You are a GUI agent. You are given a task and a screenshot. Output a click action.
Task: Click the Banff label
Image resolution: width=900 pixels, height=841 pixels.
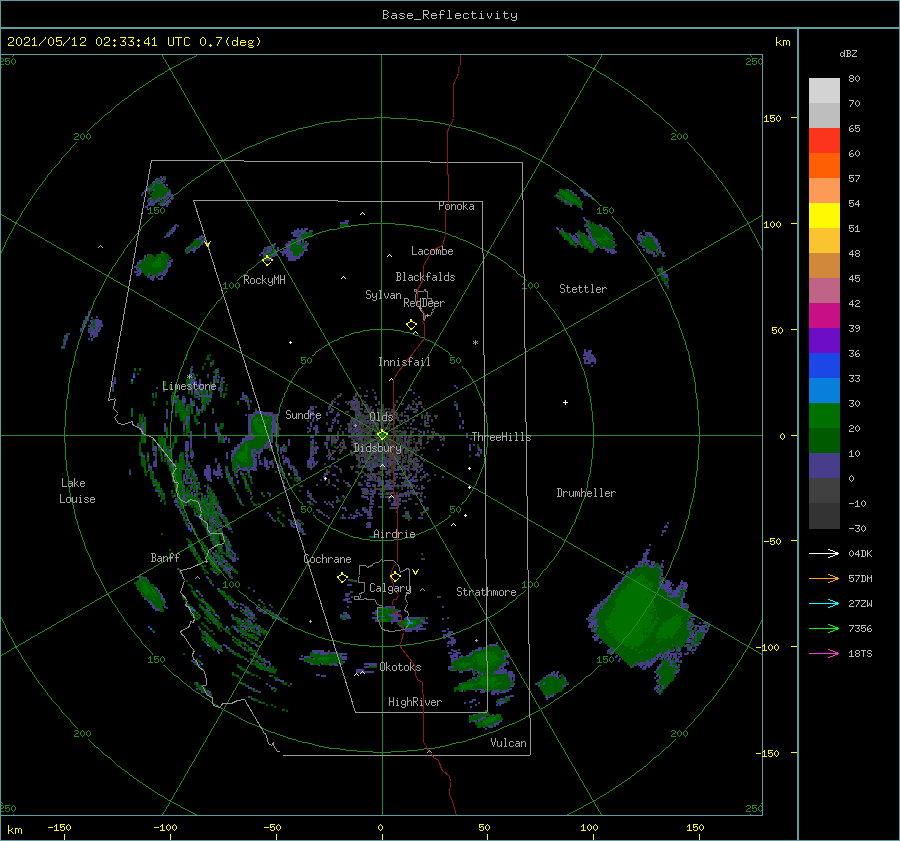click(165, 557)
